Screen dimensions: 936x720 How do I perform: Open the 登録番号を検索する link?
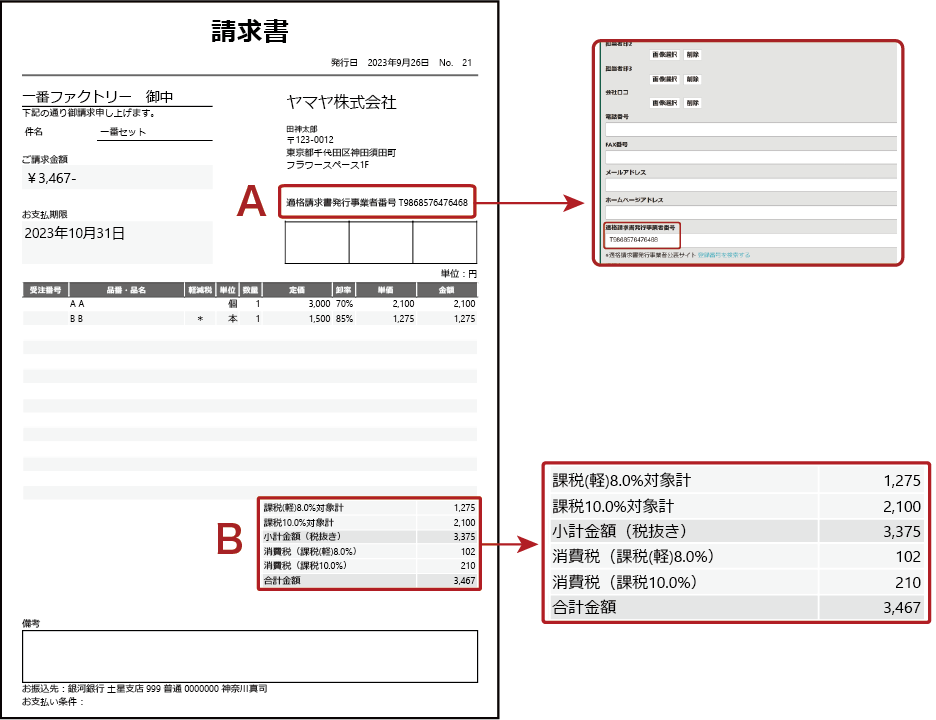725,254
